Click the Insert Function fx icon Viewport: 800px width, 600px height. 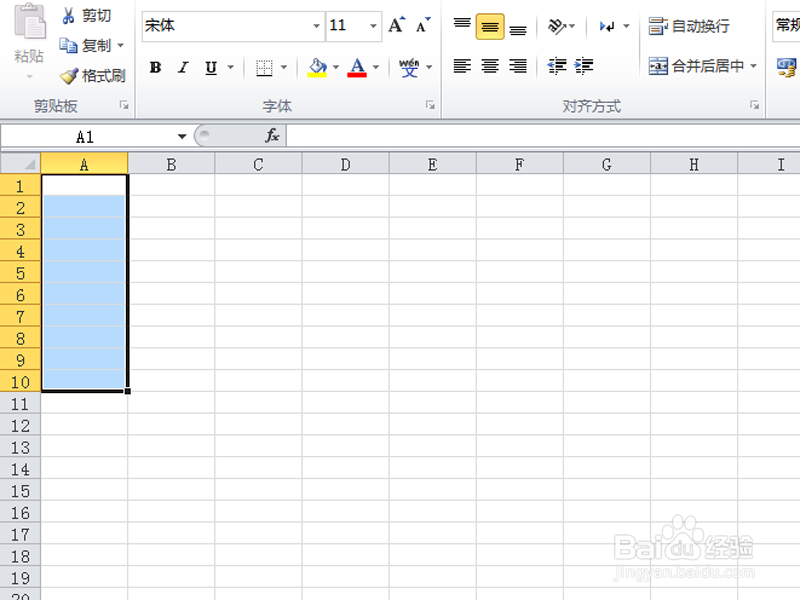[x=272, y=136]
